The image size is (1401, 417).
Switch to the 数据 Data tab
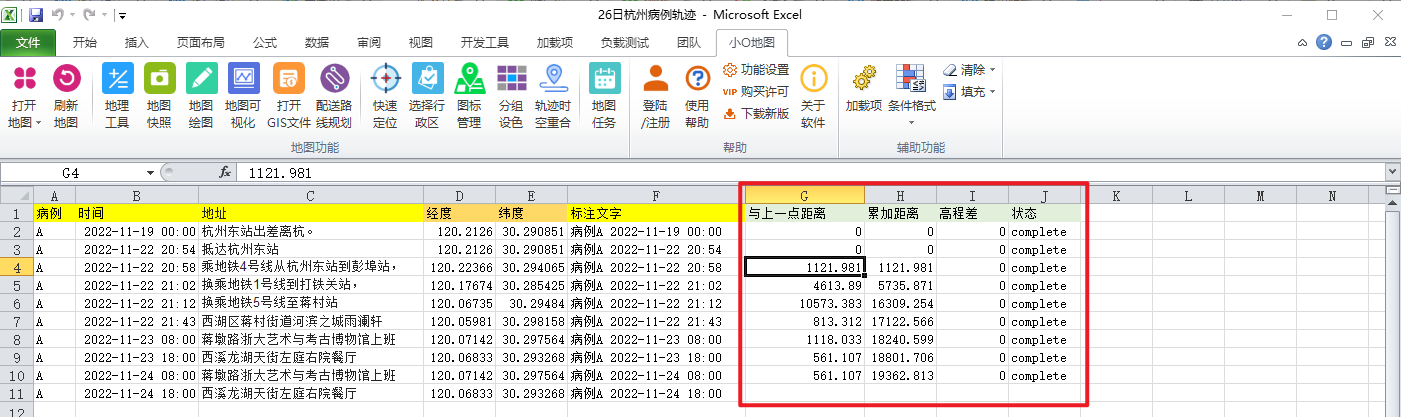click(317, 43)
